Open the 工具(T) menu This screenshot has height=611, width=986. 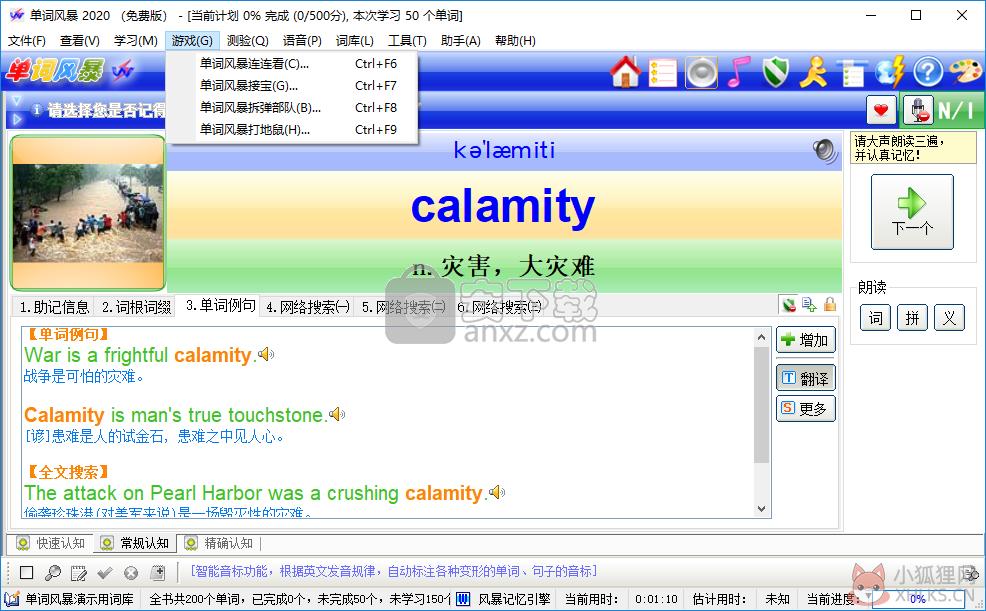tap(407, 41)
